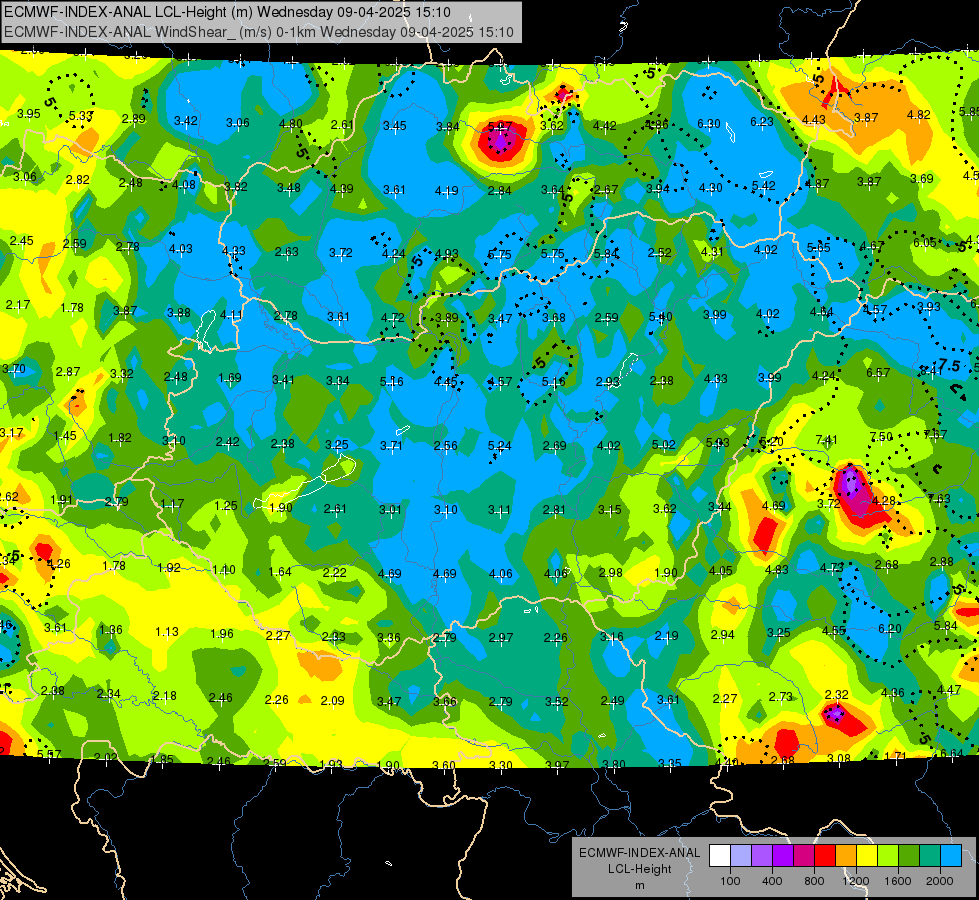Viewport: 979px width, 900px height.
Task: Click the yellow legend color swatch
Action: tap(867, 855)
